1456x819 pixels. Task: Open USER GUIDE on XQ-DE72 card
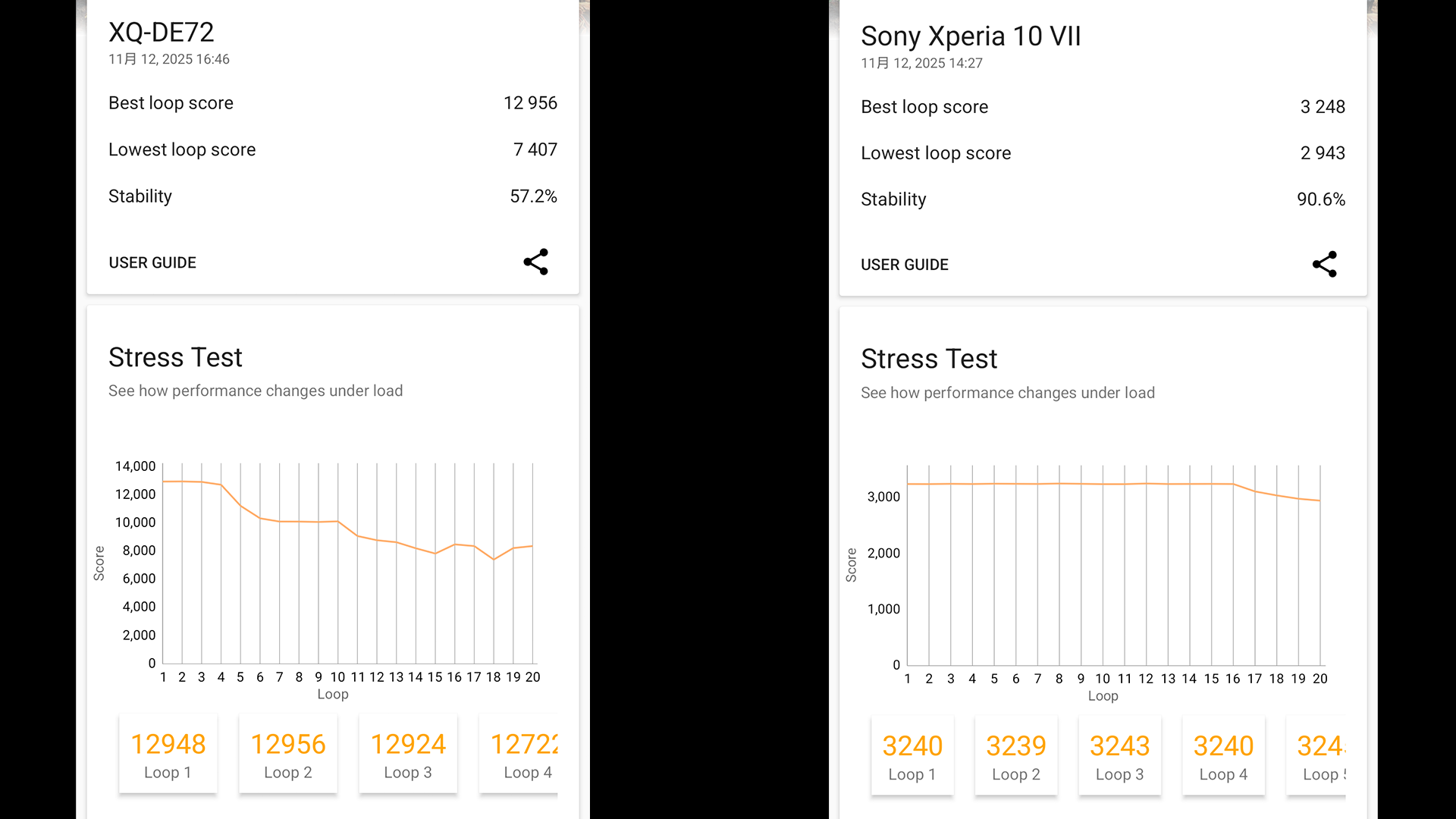pos(152,262)
